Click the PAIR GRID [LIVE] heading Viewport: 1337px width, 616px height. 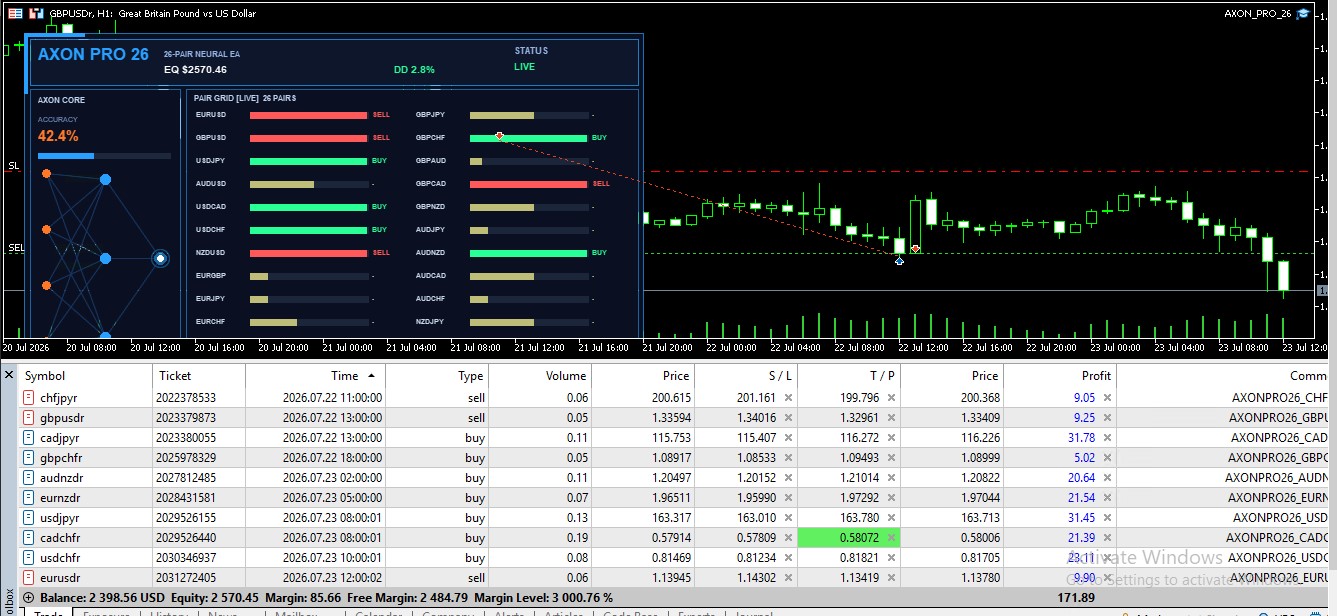245,98
